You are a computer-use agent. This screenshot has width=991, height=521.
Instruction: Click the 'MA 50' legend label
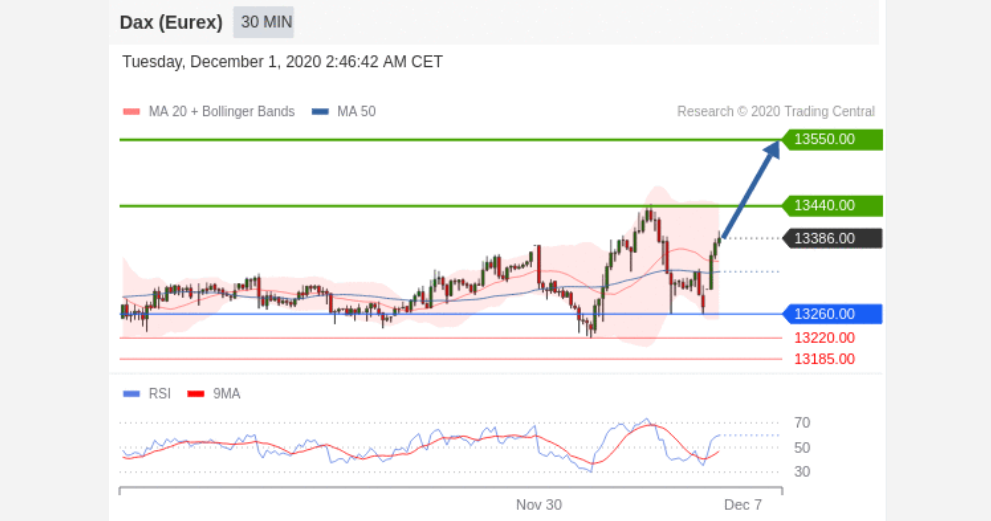356,112
